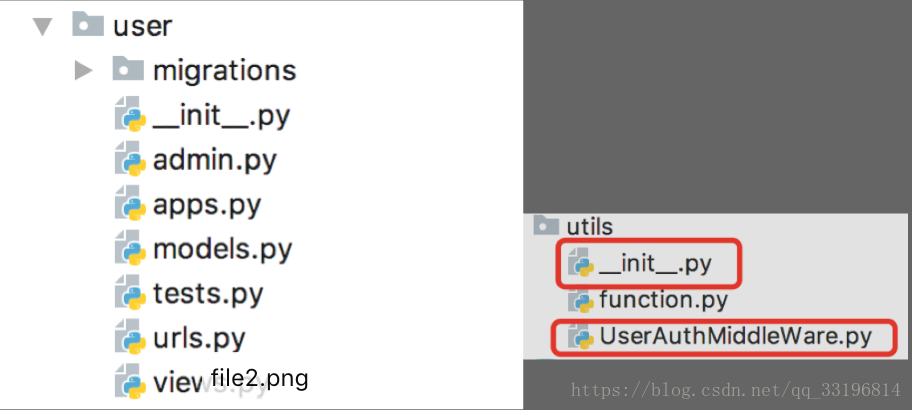Click the blog.csdn.net watermark link

tap(736, 390)
